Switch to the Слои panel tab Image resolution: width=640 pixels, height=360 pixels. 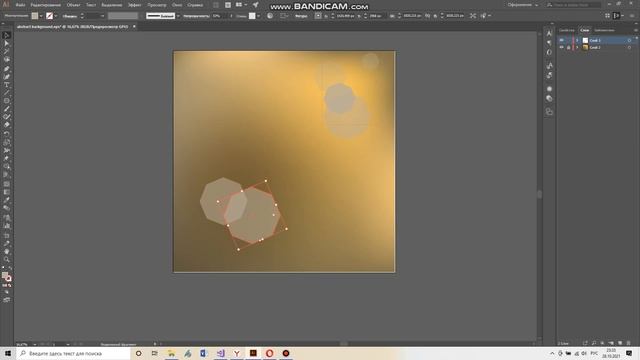(584, 30)
